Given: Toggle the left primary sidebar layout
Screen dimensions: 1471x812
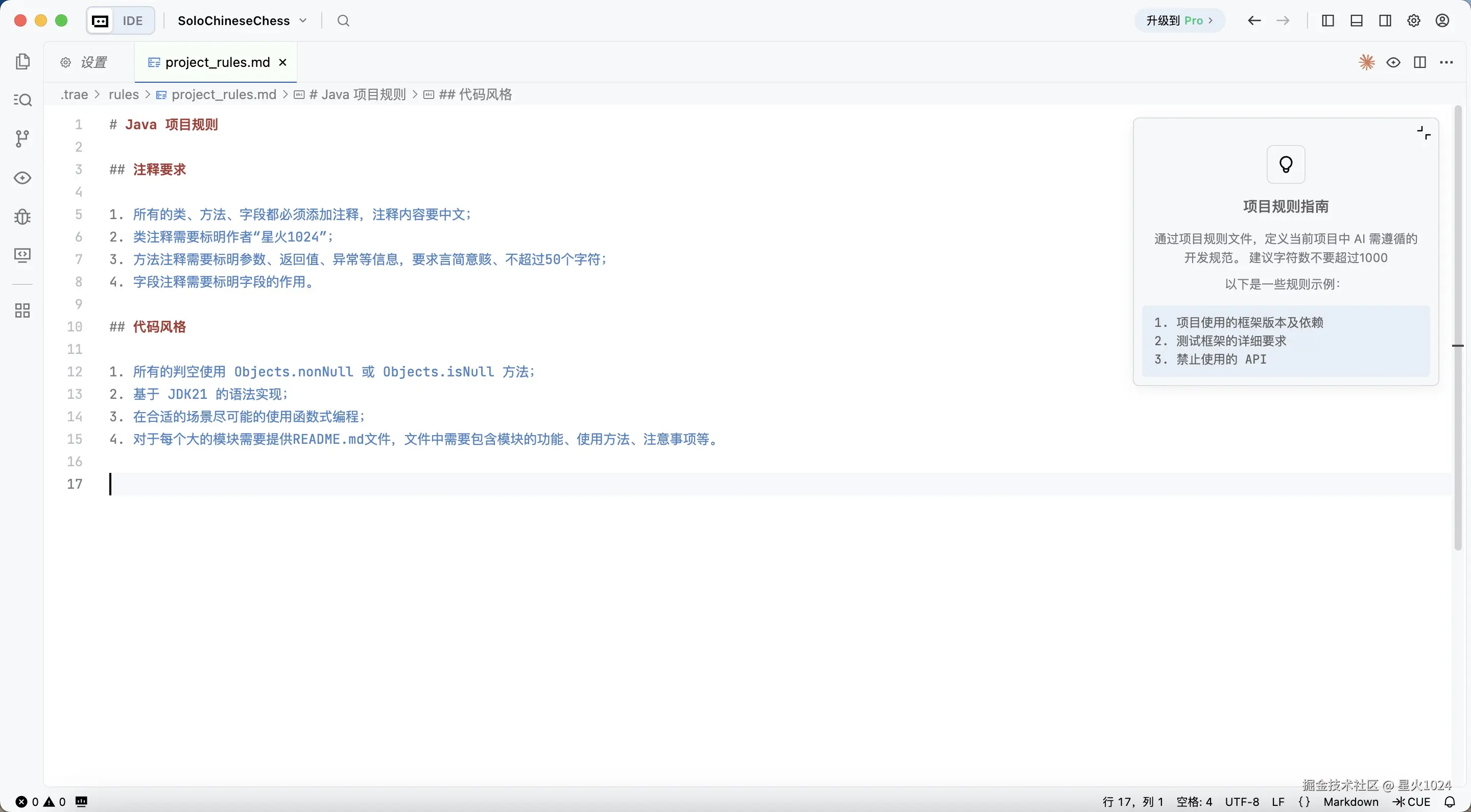Looking at the screenshot, I should (1328, 20).
